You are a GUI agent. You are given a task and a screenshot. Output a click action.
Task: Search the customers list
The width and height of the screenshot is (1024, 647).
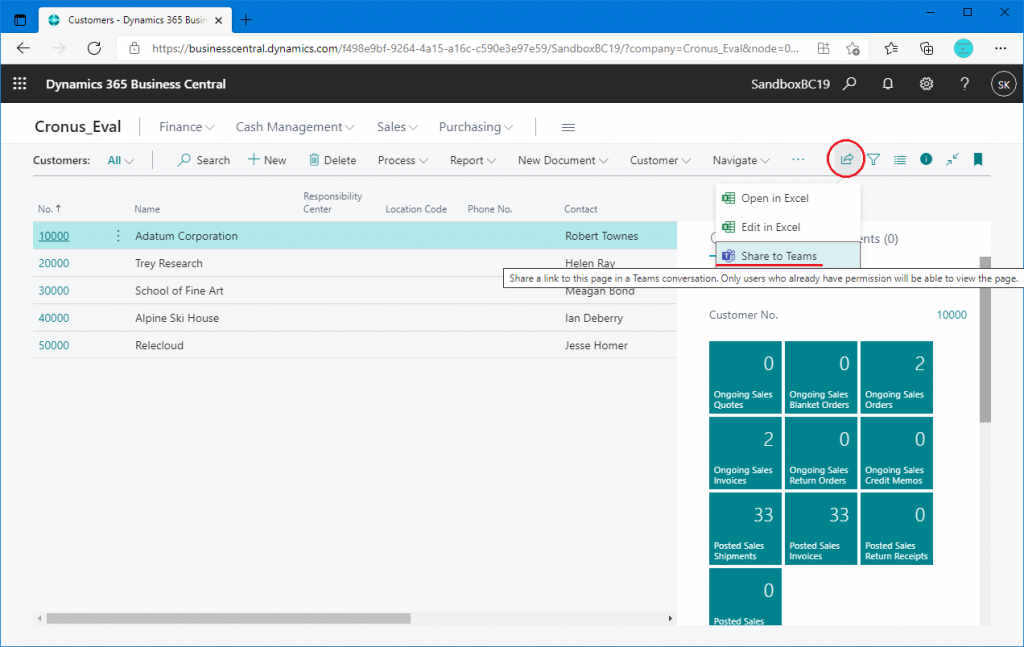pos(204,161)
